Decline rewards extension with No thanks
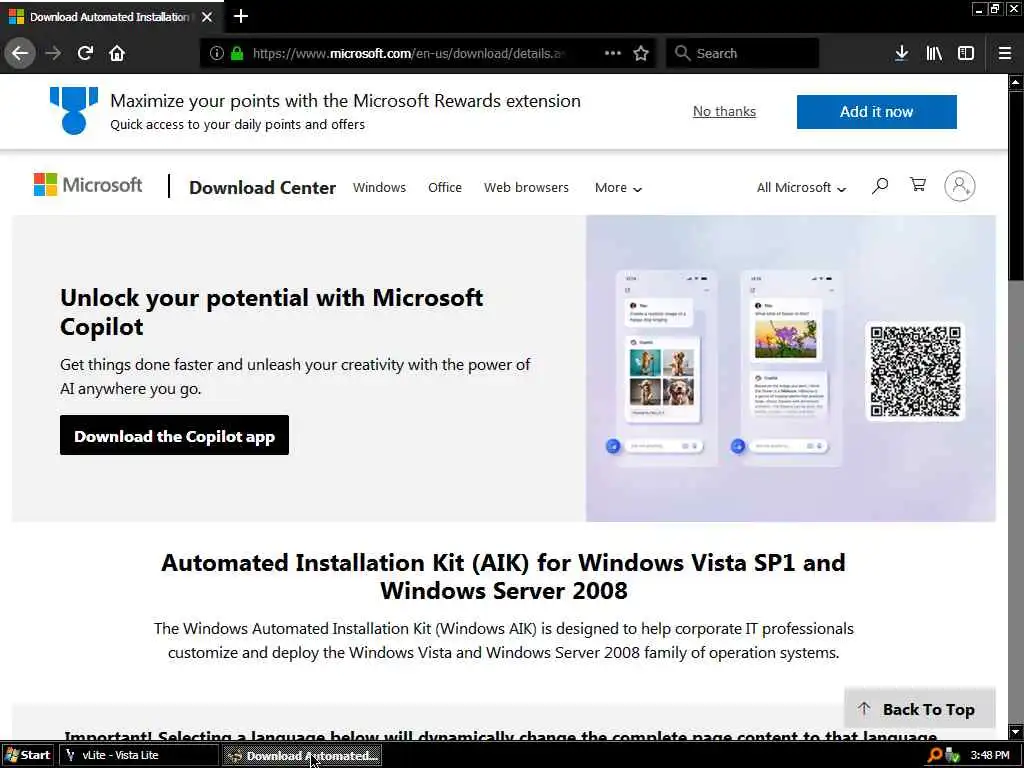This screenshot has width=1024, height=768. point(724,112)
